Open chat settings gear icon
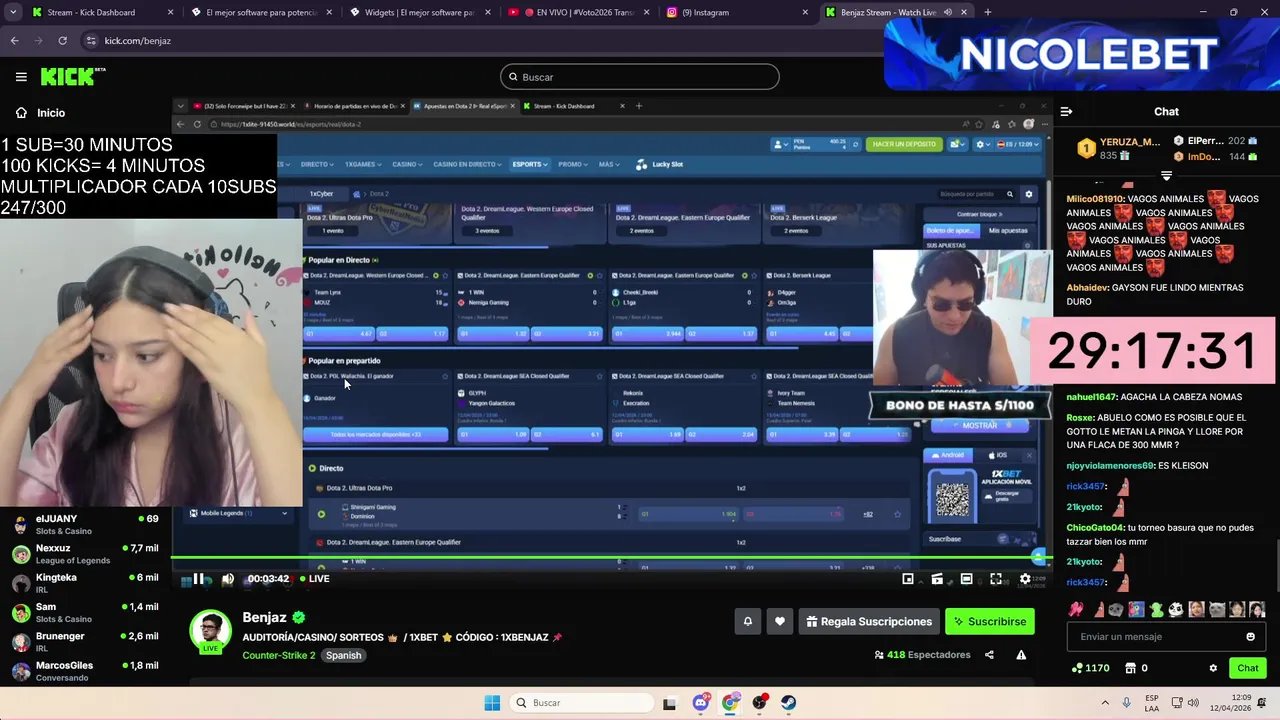Screen dimensions: 1280x720 pyautogui.click(x=1213, y=668)
